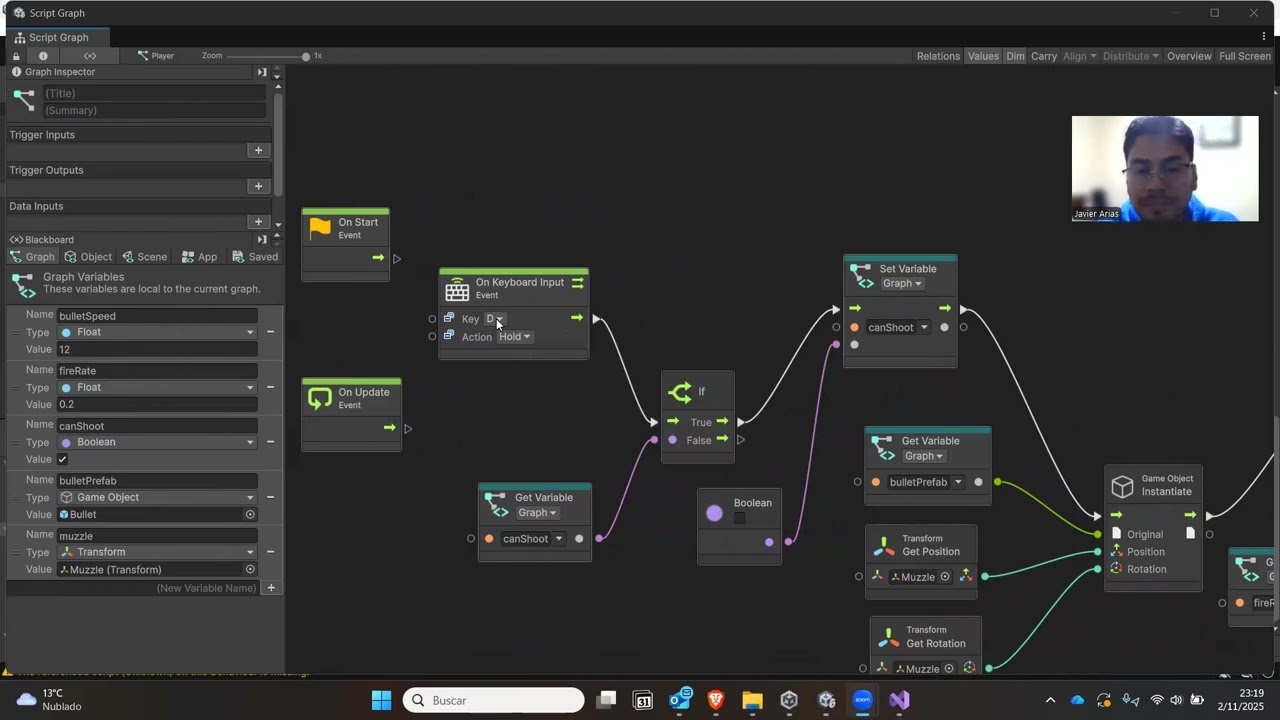Screen dimensions: 1280x720
Task: Open the Script Graph window options menu
Action: click(1264, 37)
